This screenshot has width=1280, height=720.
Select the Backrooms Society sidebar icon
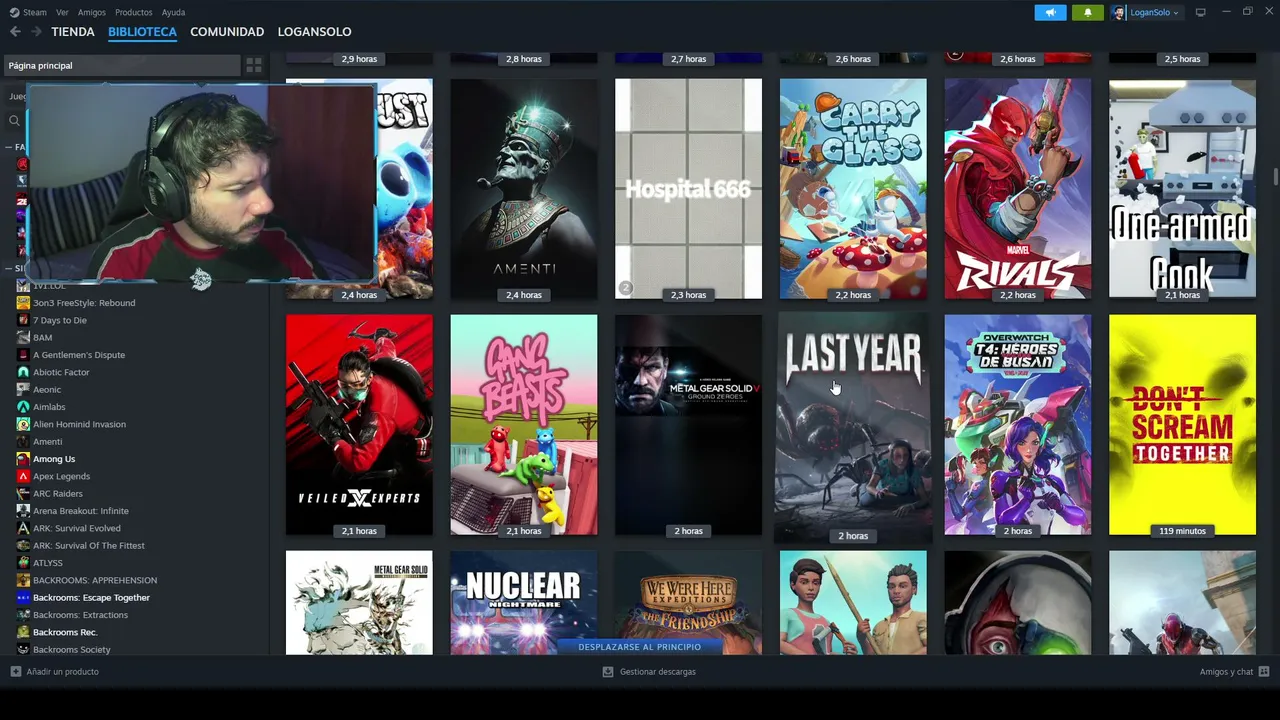pyautogui.click(x=23, y=650)
